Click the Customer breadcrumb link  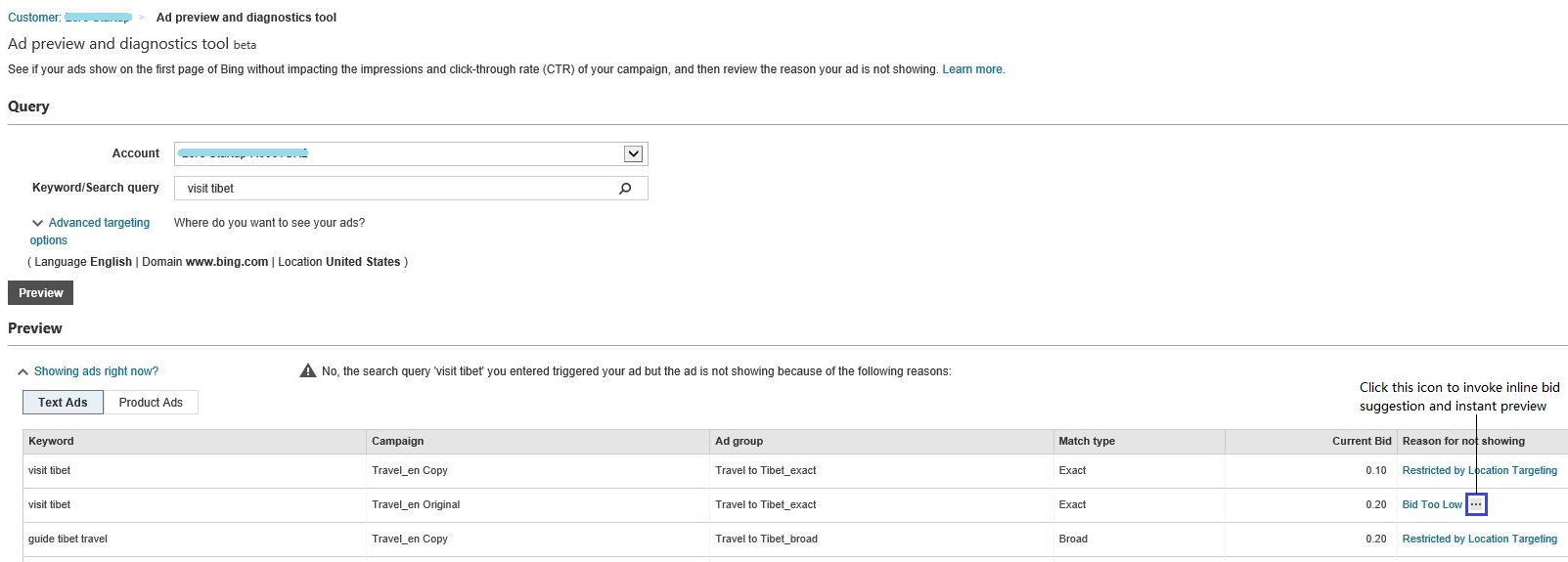pyautogui.click(x=68, y=18)
